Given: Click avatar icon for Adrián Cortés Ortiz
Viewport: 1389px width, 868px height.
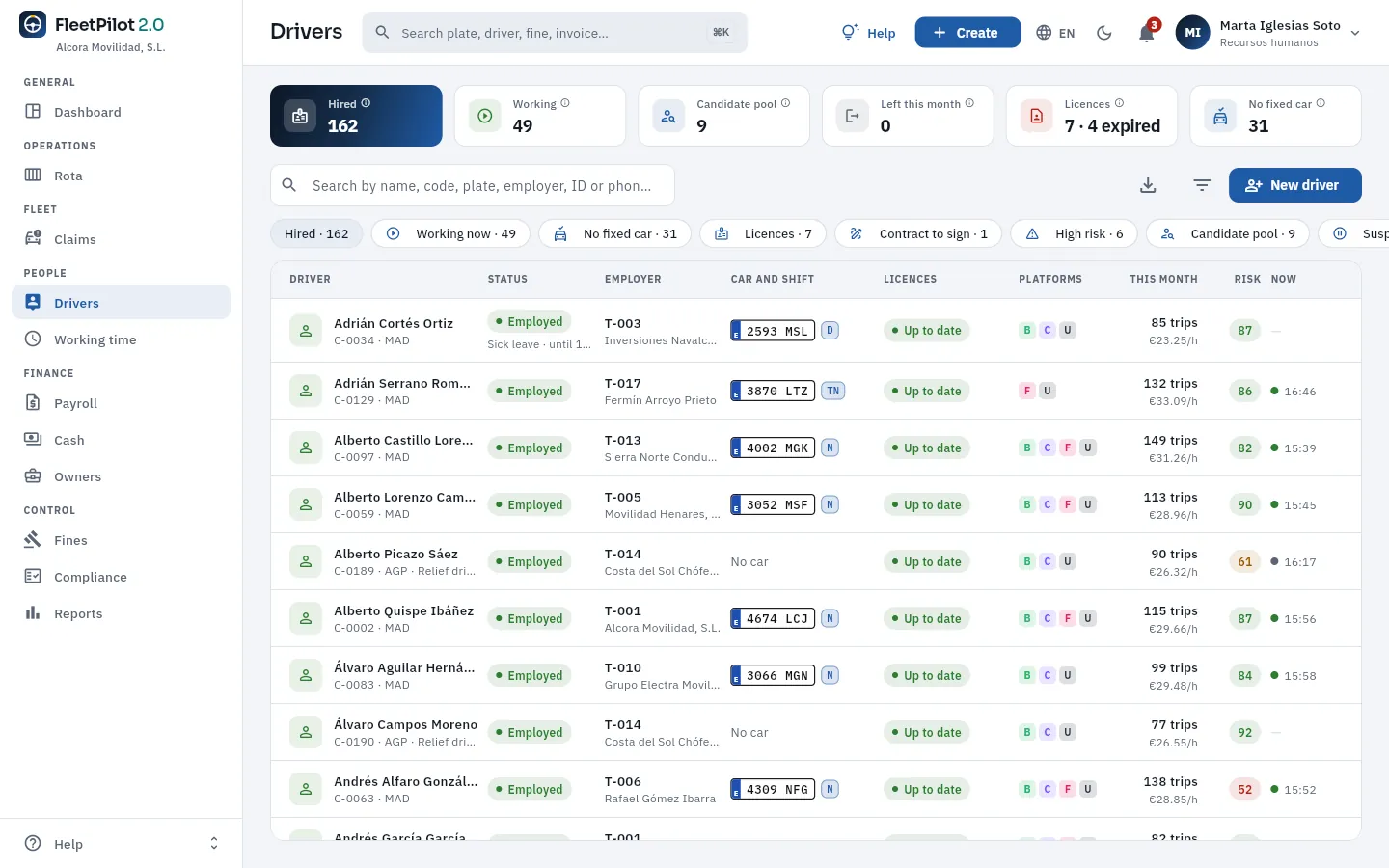Looking at the screenshot, I should [x=306, y=331].
